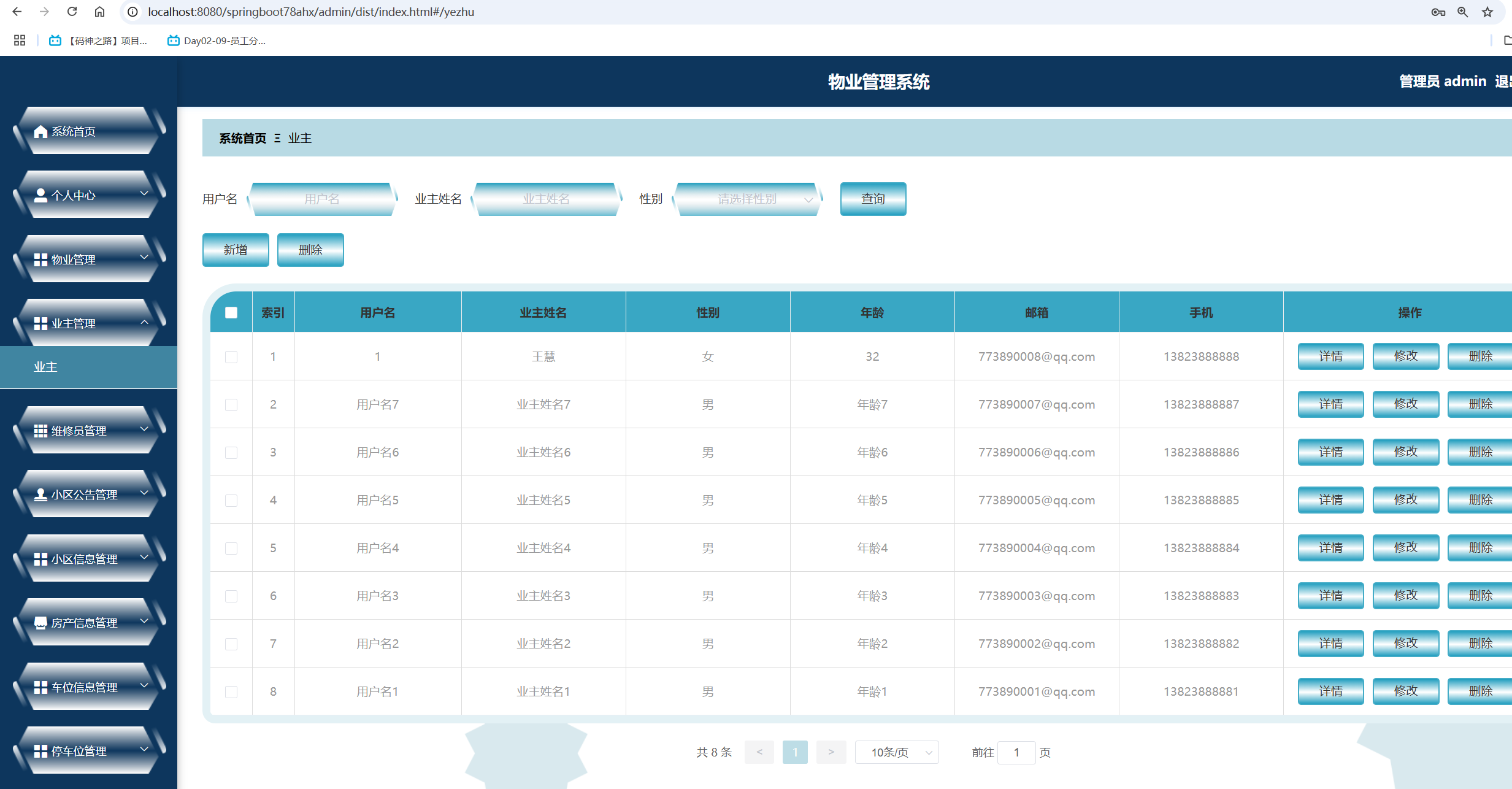Open 详情 for 王慧 row

click(x=1330, y=356)
